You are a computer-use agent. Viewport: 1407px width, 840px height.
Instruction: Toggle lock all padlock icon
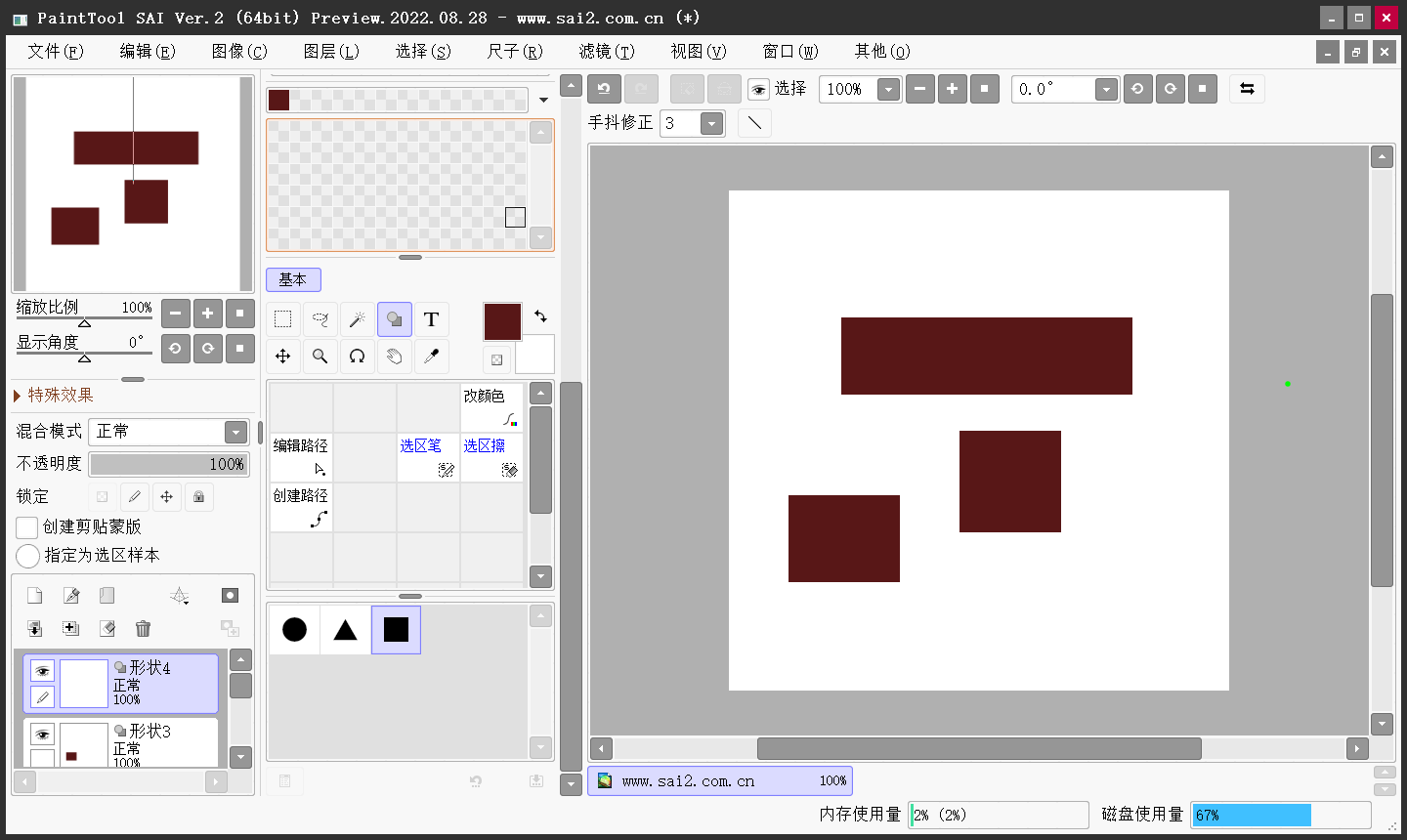(199, 497)
